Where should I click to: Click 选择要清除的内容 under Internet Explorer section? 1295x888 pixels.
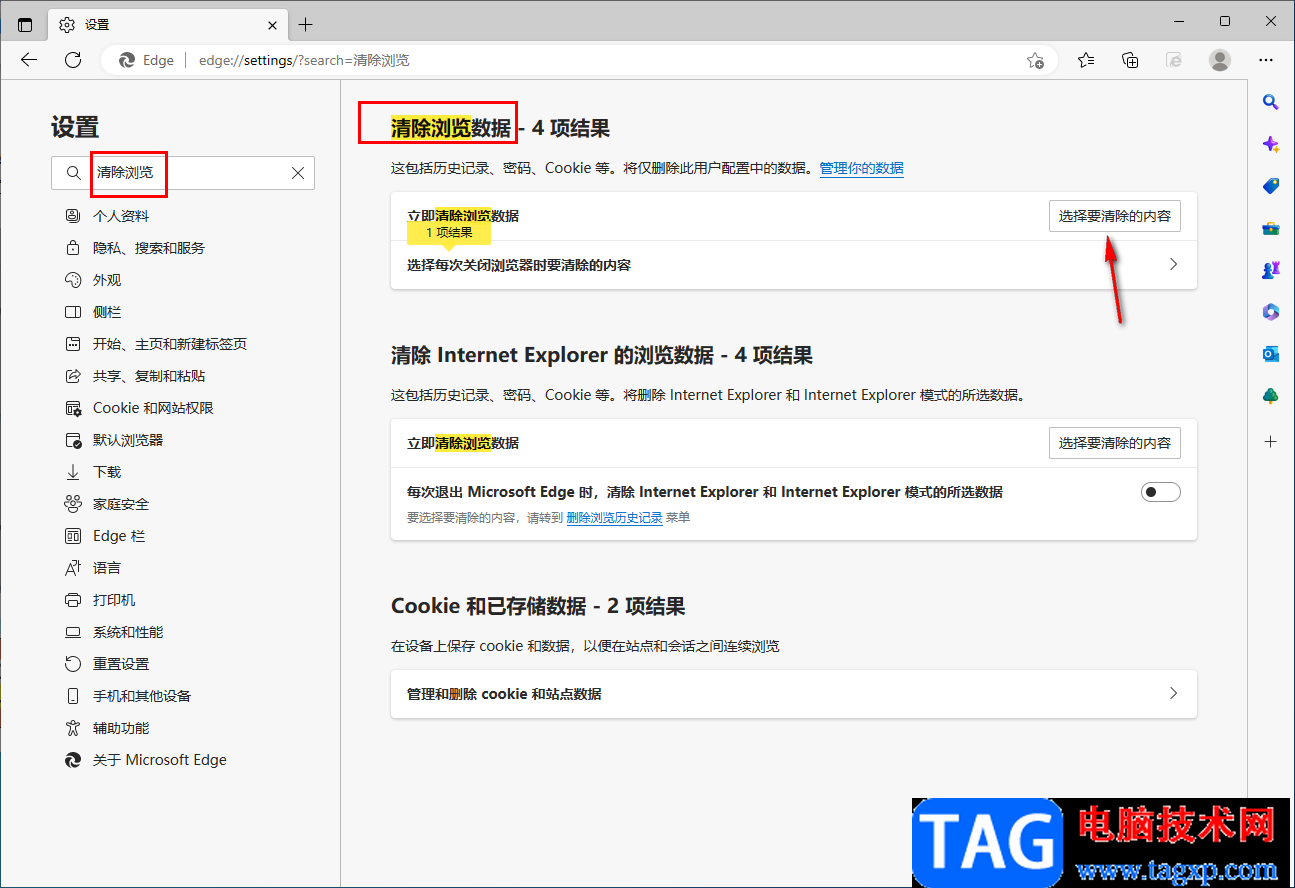[x=1114, y=443]
